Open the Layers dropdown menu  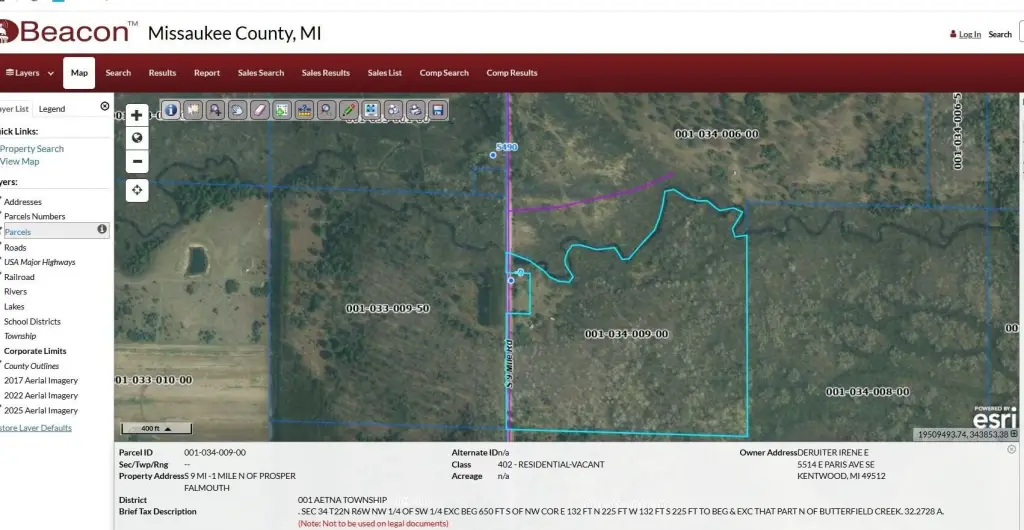29,73
